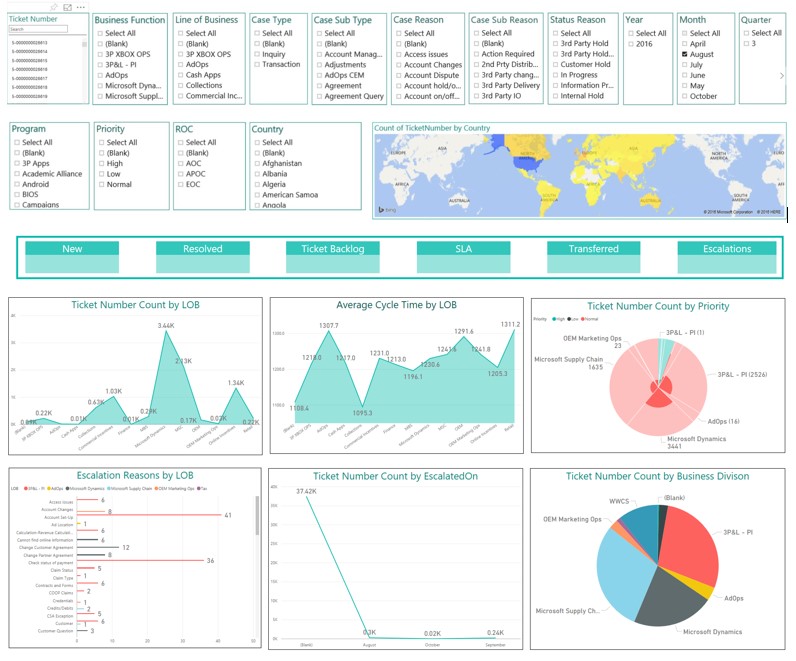Uncheck August in Month slicer
This screenshot has width=796, height=661.
point(685,54)
